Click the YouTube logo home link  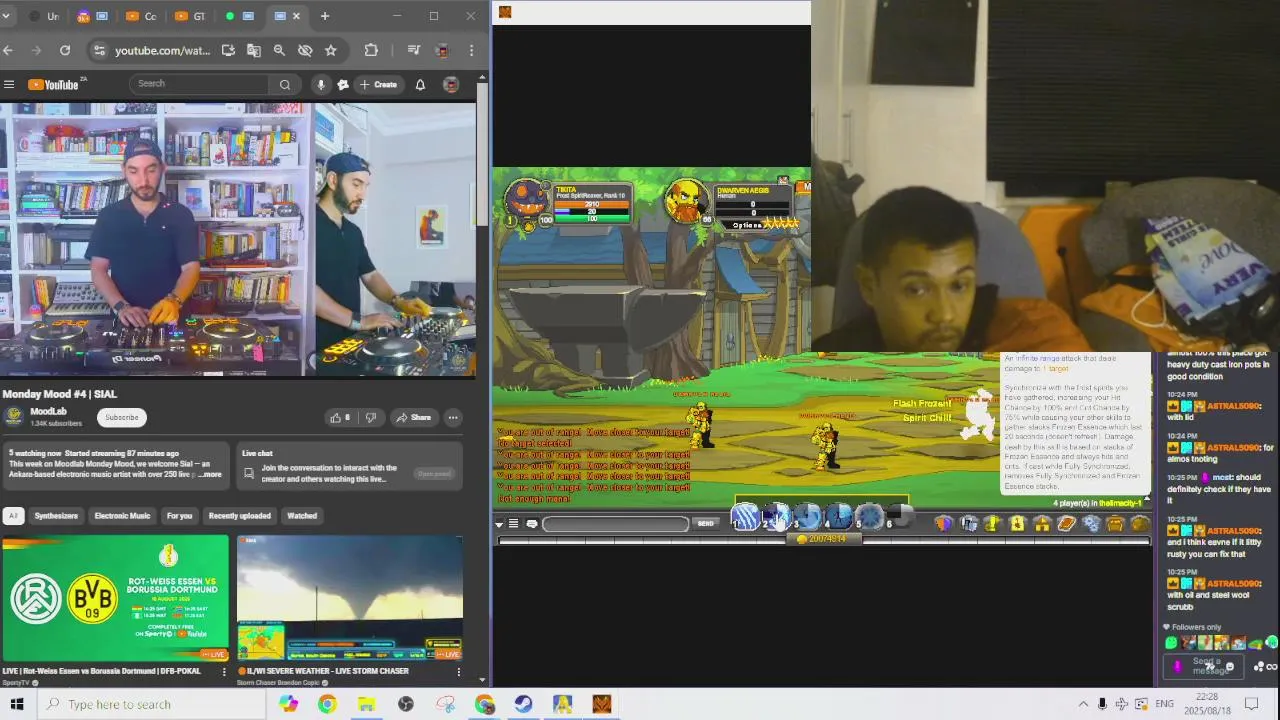[x=53, y=85]
